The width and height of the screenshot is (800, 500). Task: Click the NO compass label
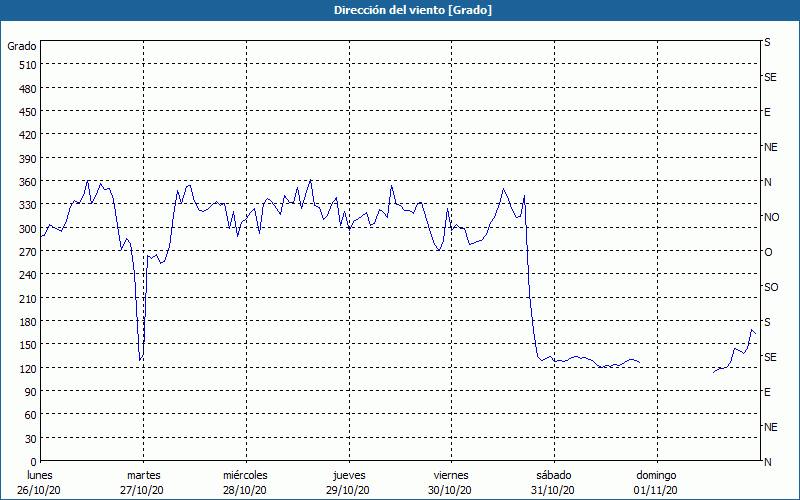771,217
